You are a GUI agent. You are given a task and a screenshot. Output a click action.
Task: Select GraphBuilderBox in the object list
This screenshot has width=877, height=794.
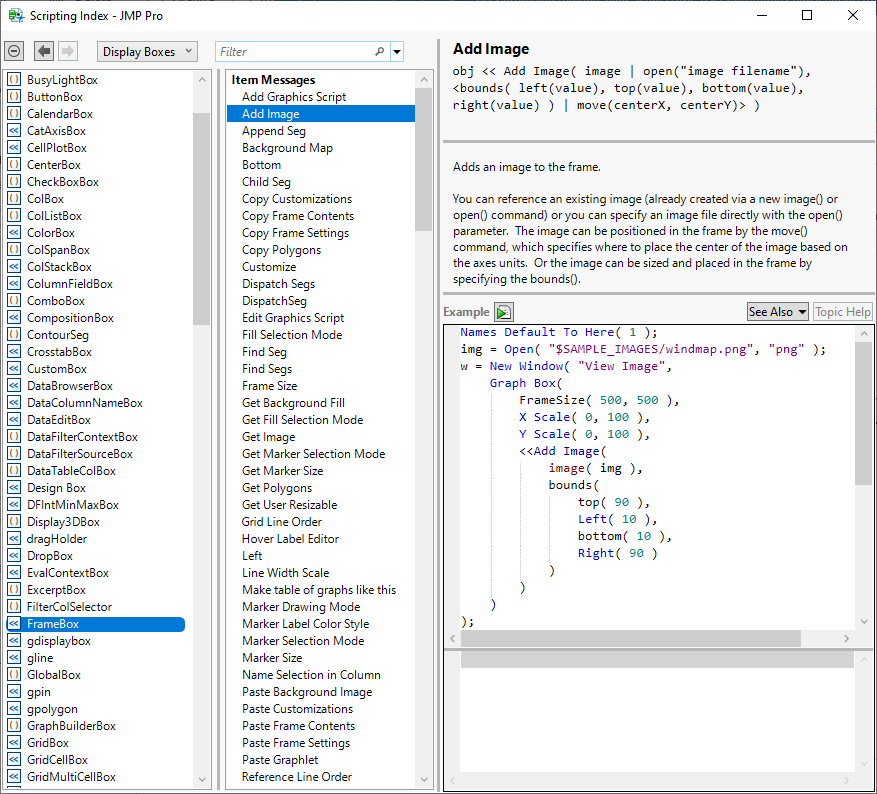pos(71,726)
